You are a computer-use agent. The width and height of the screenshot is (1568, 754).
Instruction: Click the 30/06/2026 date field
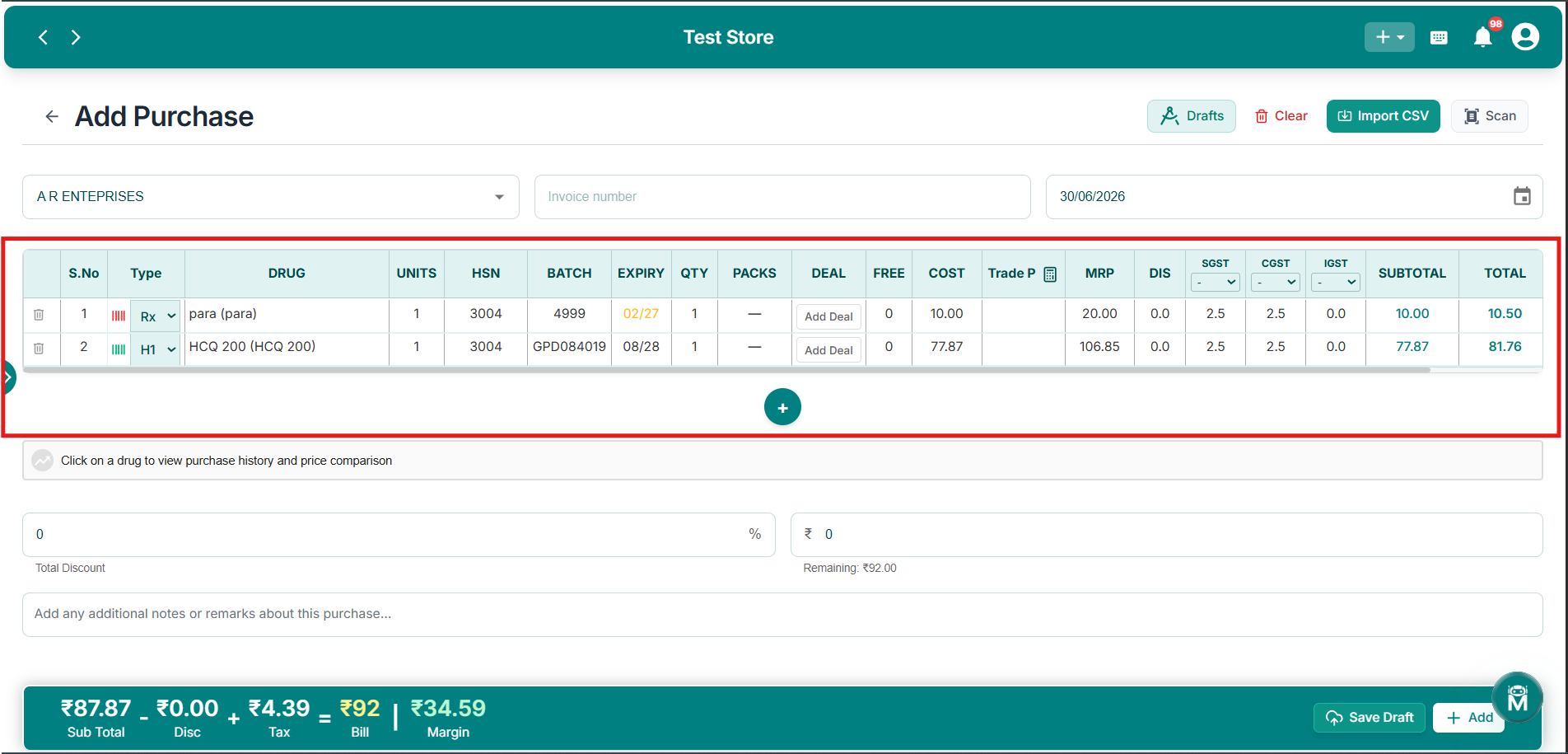[x=1295, y=197]
